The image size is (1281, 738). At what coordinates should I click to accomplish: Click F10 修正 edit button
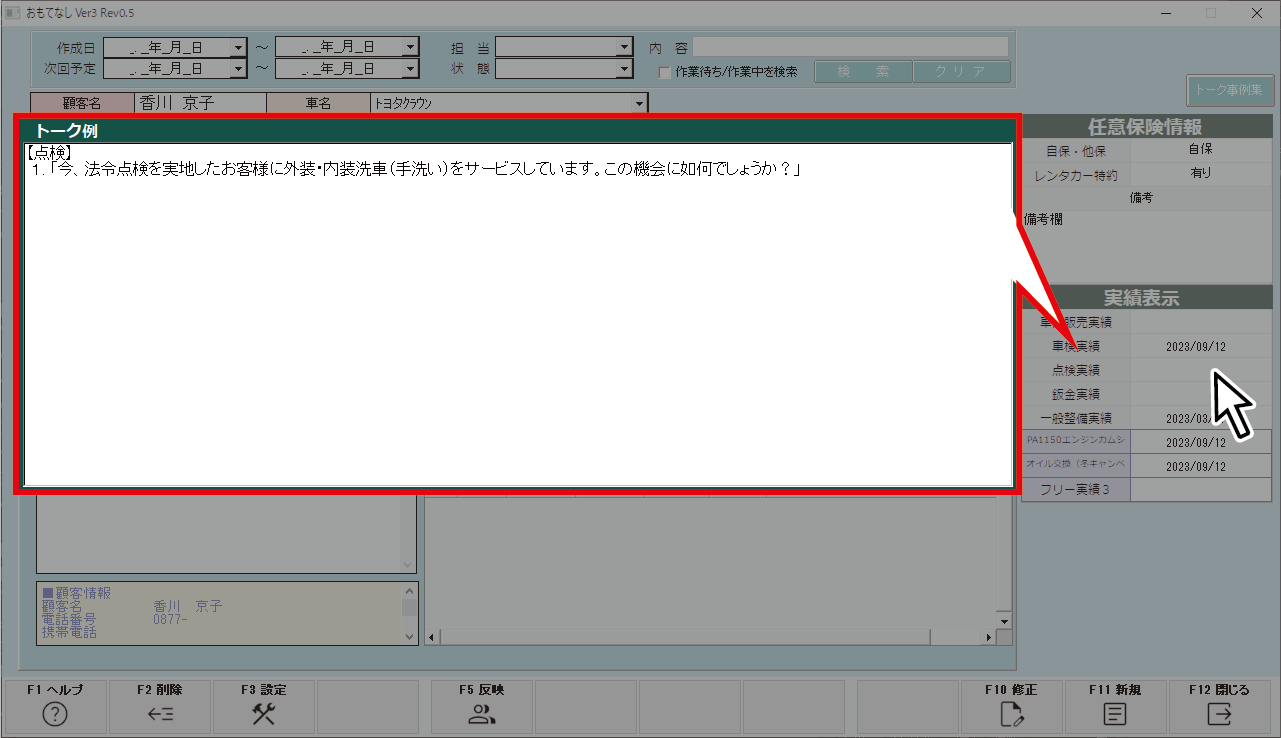pos(1011,706)
